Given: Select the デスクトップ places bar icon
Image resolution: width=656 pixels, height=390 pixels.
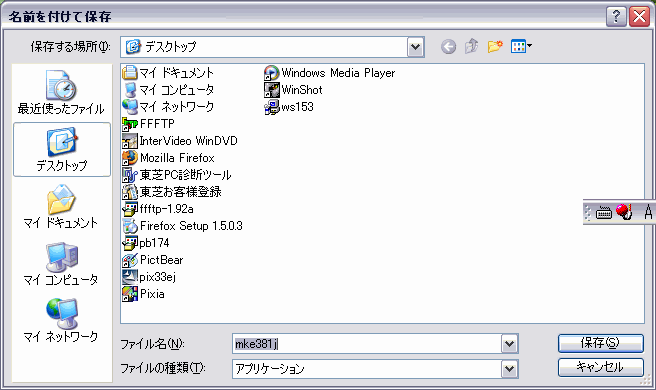Looking at the screenshot, I should (x=62, y=149).
